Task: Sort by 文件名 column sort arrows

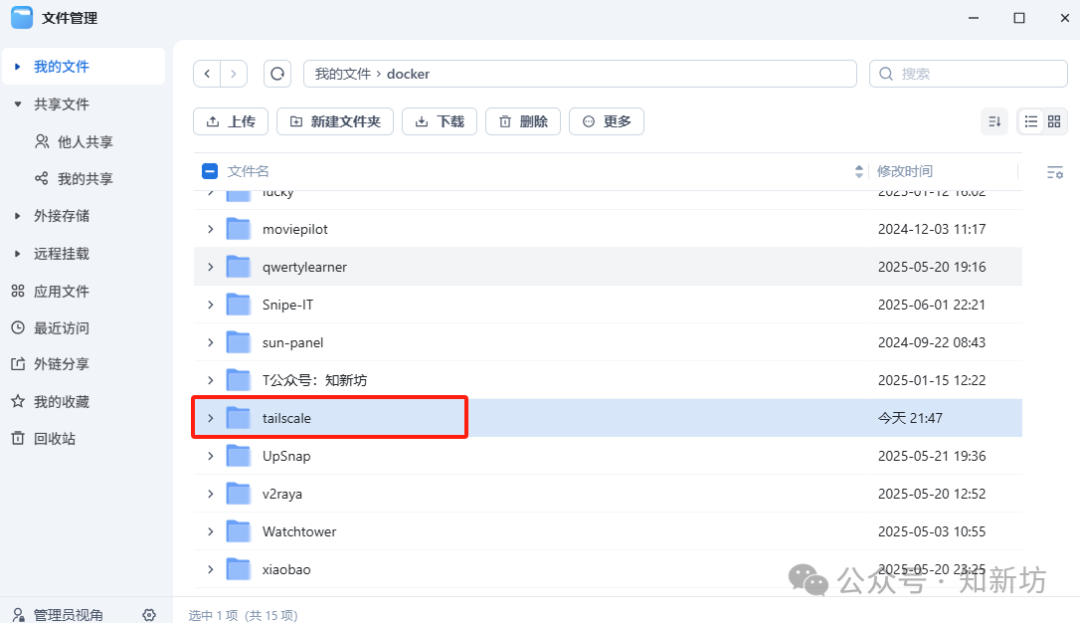Action: point(858,171)
